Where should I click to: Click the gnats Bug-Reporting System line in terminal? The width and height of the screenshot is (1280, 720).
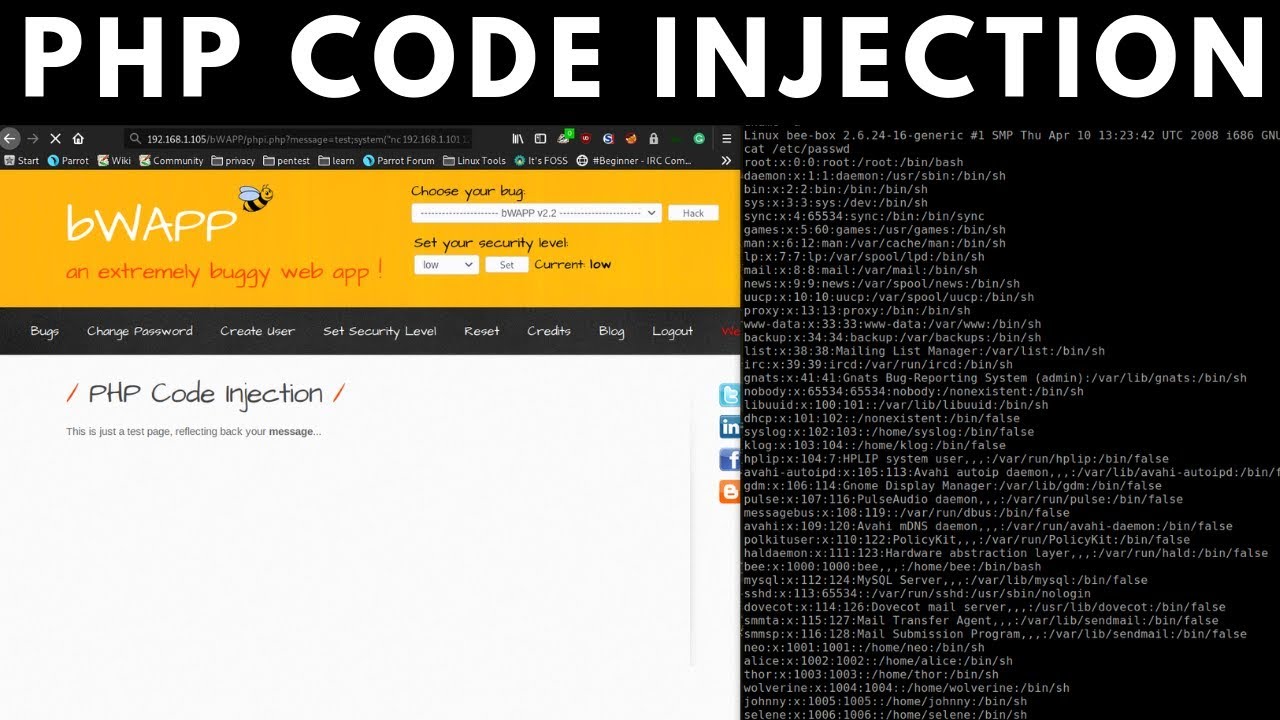[995, 378]
